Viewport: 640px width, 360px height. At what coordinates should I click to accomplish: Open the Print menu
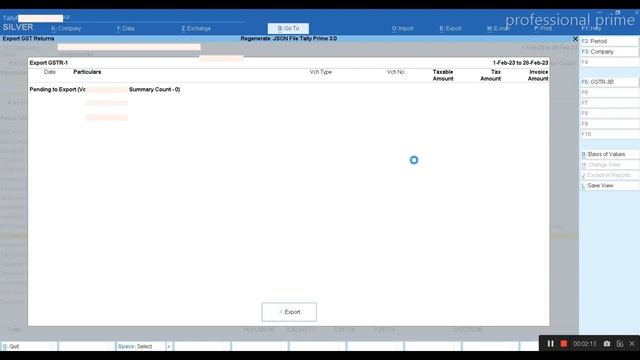click(543, 29)
